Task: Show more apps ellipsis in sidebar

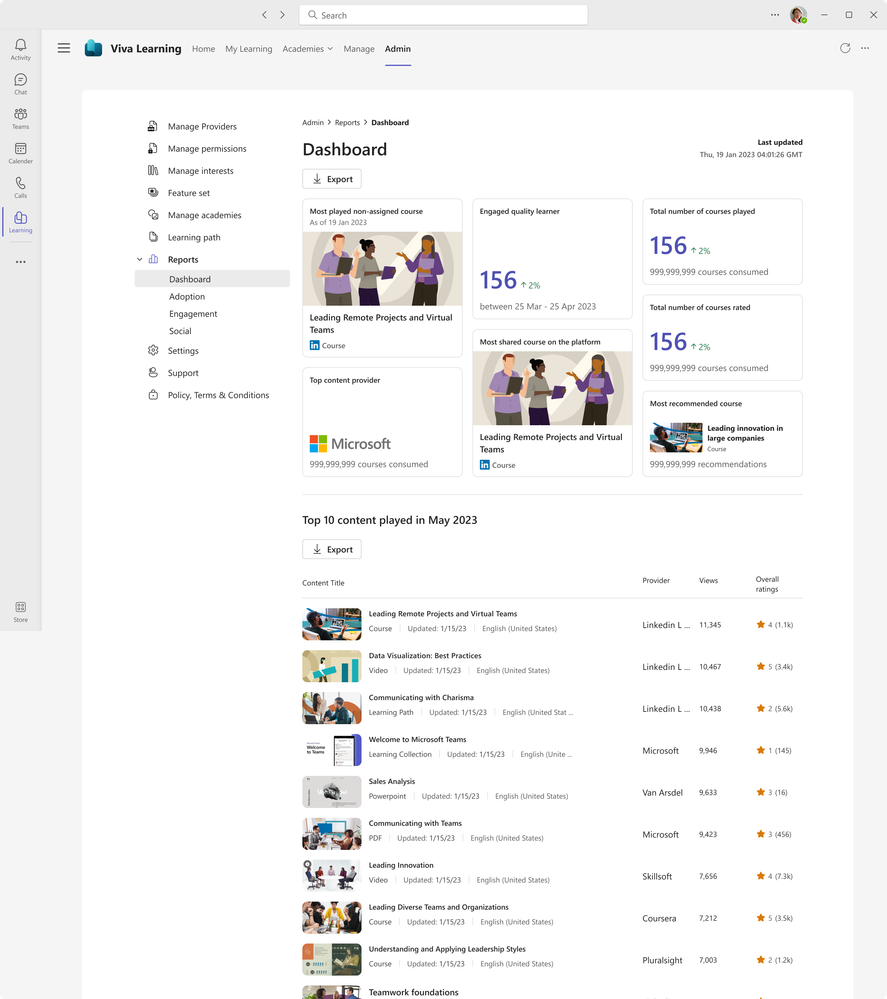Action: [x=20, y=262]
